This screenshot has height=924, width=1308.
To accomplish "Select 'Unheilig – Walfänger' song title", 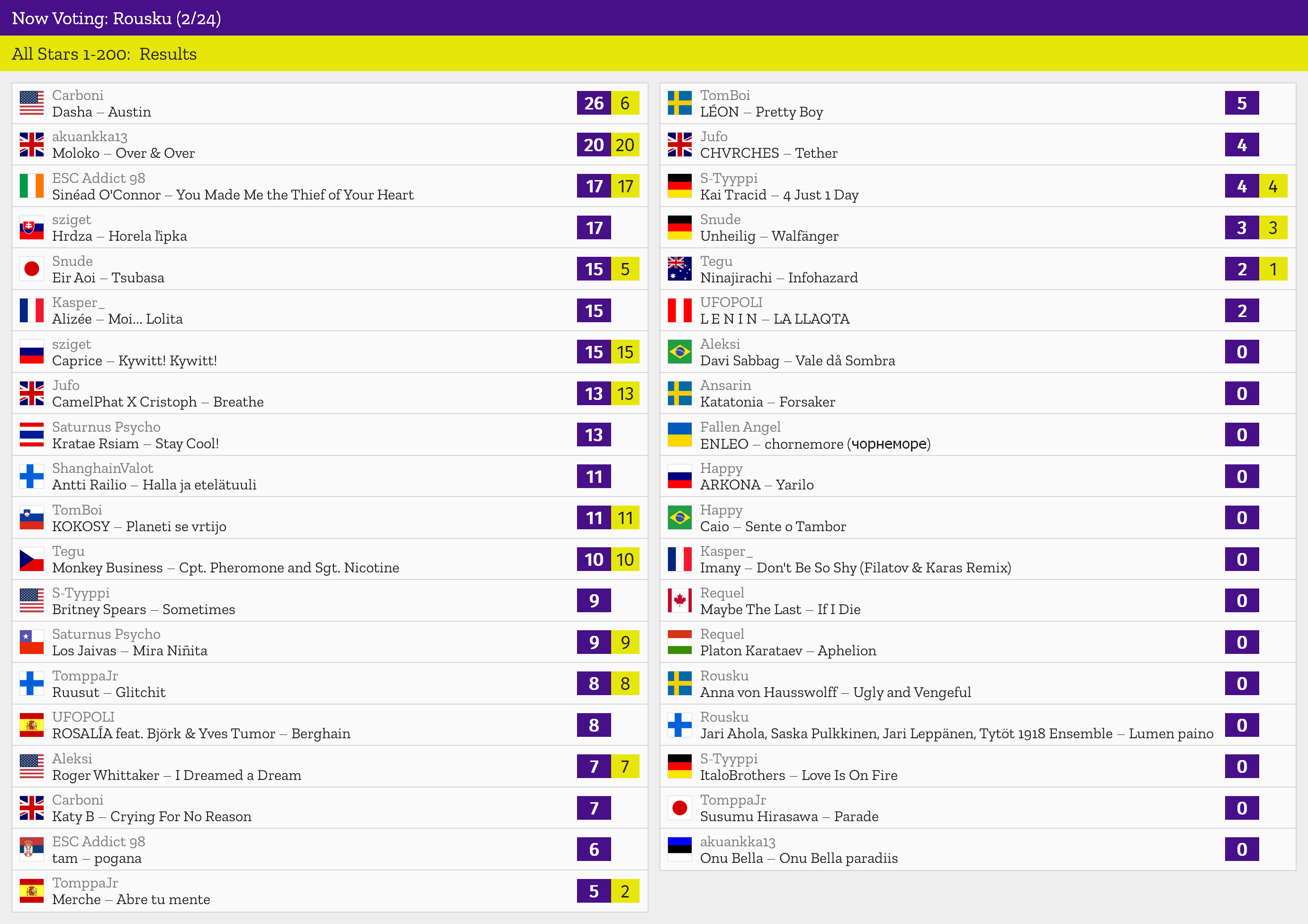I will click(x=769, y=236).
